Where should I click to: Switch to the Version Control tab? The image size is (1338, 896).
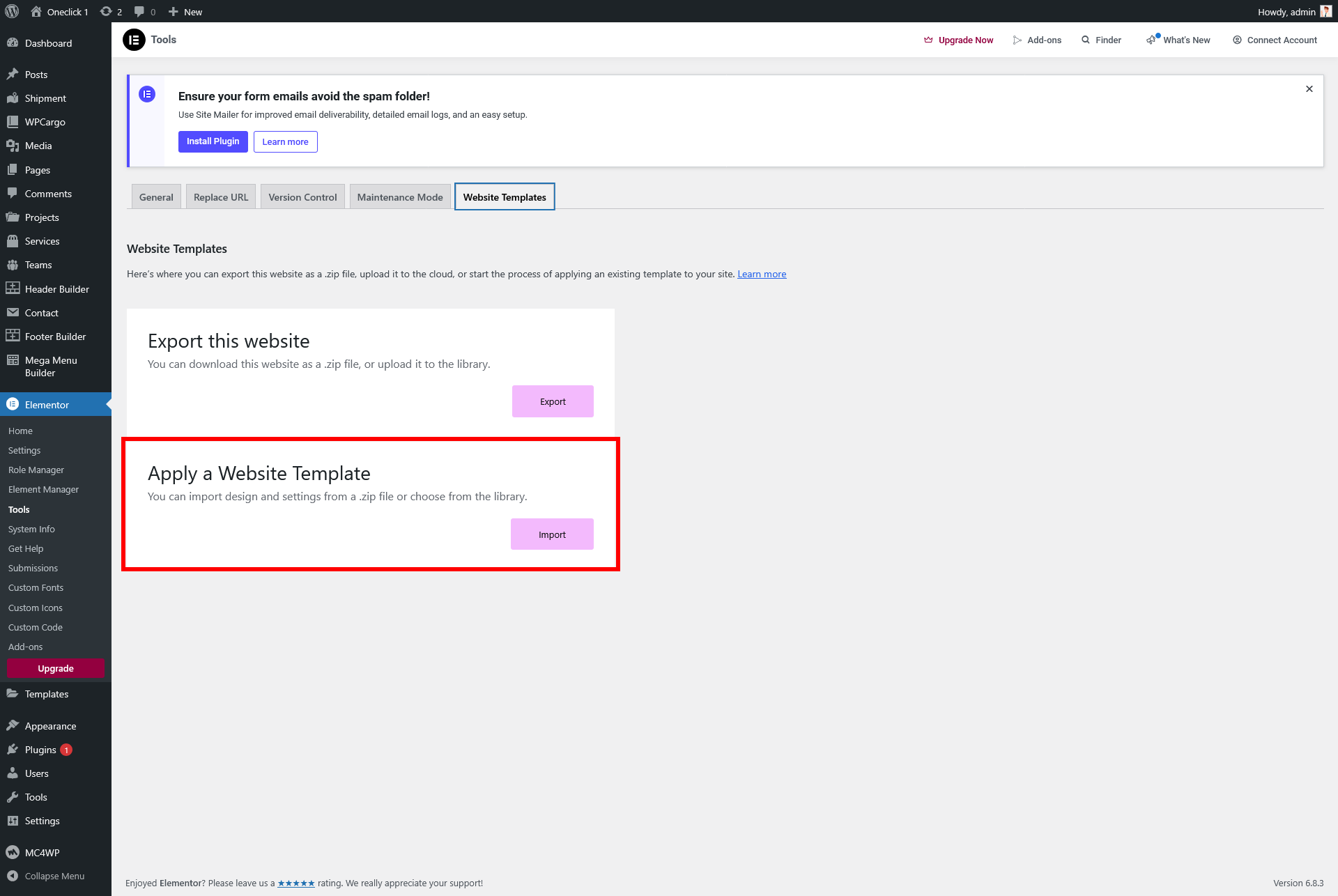coord(302,197)
